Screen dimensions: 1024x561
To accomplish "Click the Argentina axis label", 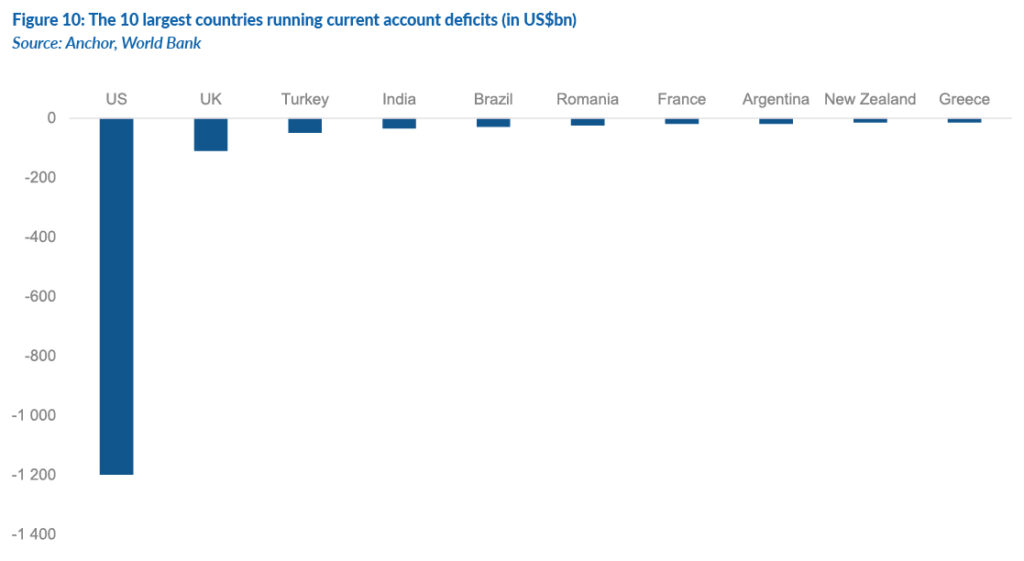I will tap(776, 99).
